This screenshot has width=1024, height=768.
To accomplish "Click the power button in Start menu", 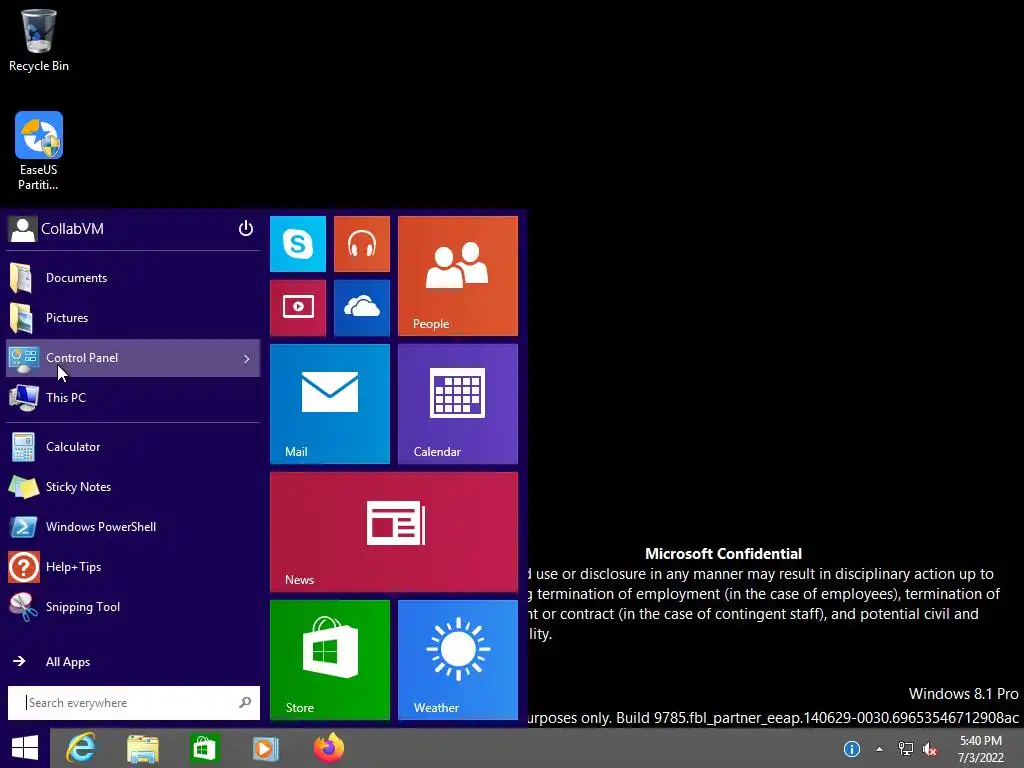I will [x=246, y=229].
